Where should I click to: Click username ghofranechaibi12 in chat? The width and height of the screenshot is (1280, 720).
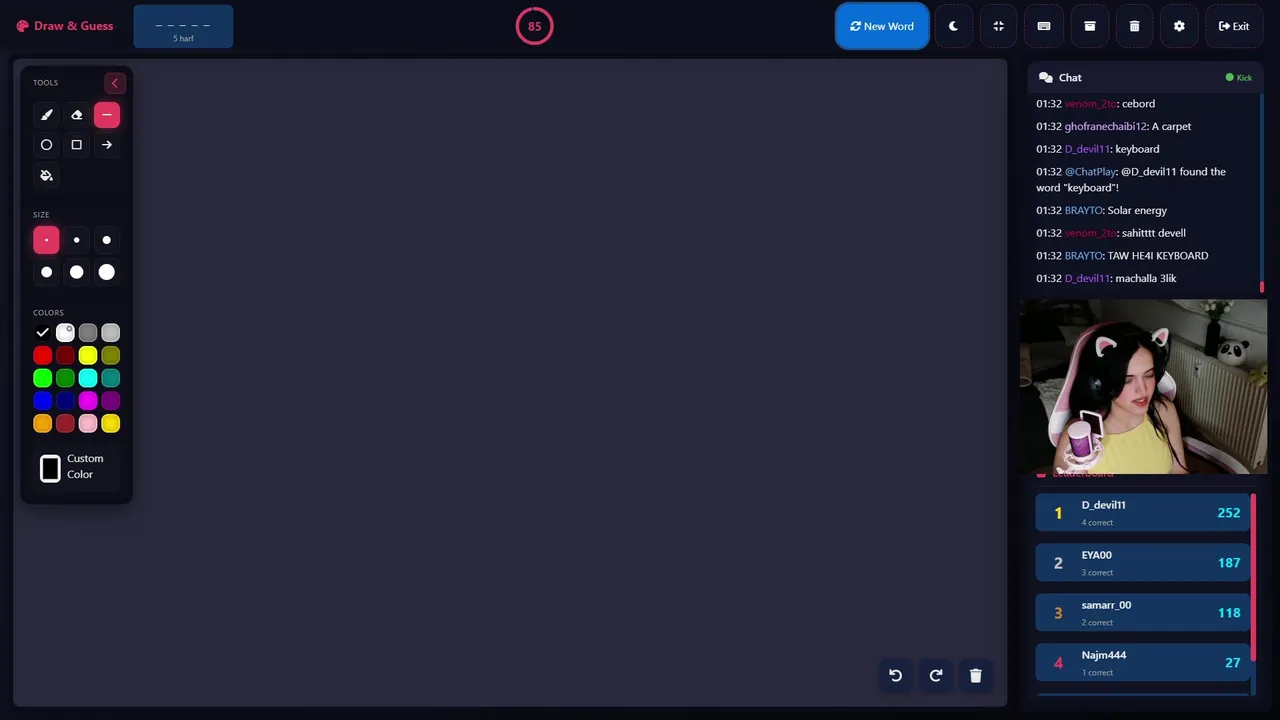(x=1105, y=127)
